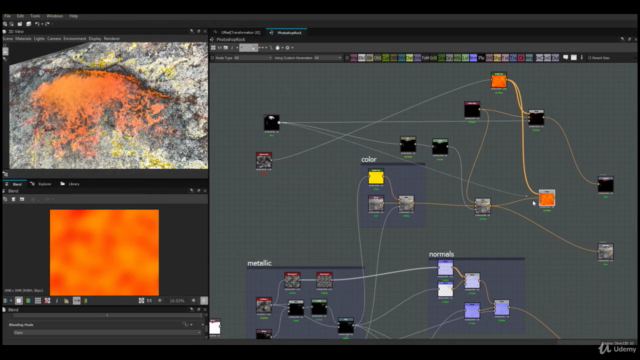Open dropdown arrow beside gear icon
This screenshot has height=360, width=640.
click(x=292, y=48)
